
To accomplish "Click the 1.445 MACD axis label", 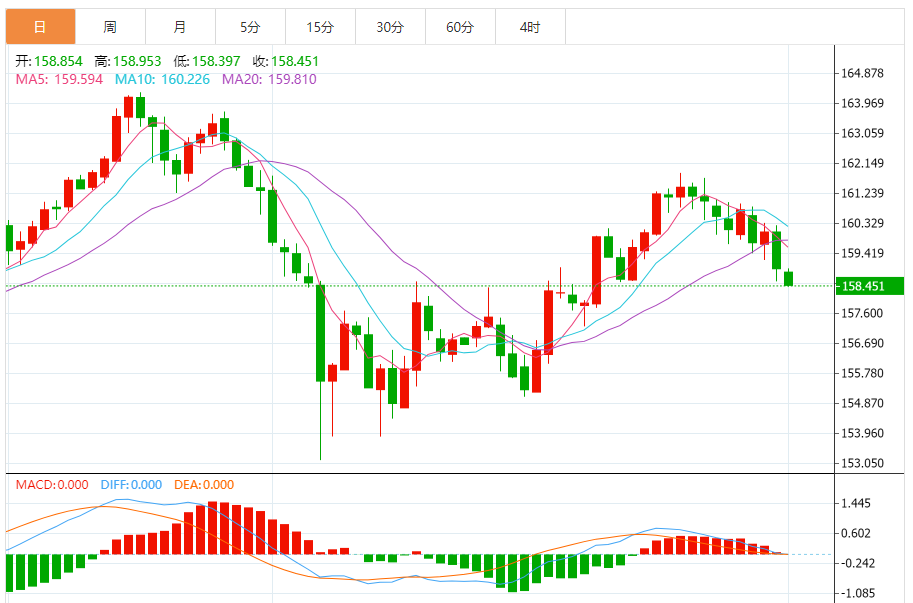I will [856, 503].
